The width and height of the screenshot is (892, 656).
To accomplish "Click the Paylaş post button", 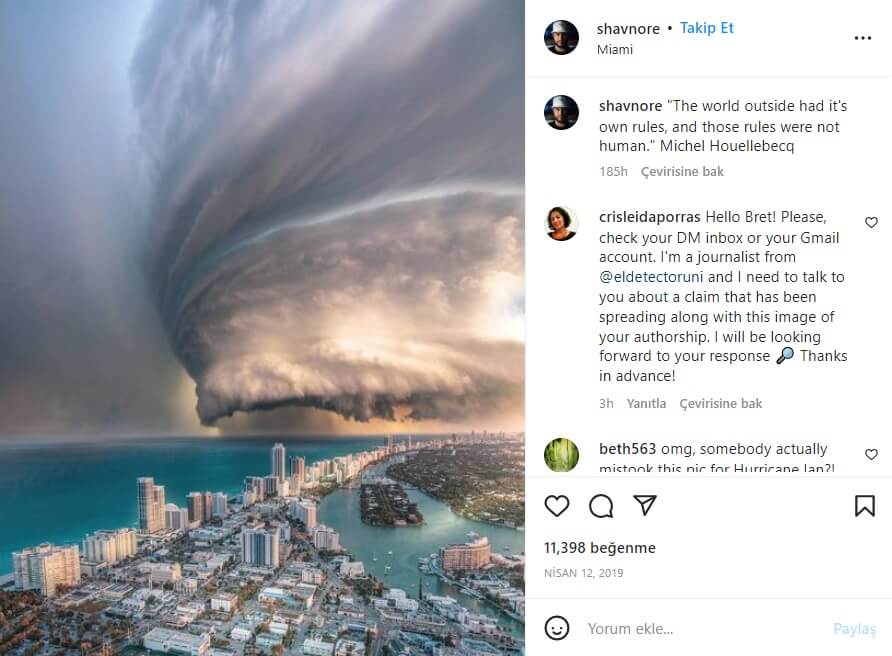I will [854, 629].
